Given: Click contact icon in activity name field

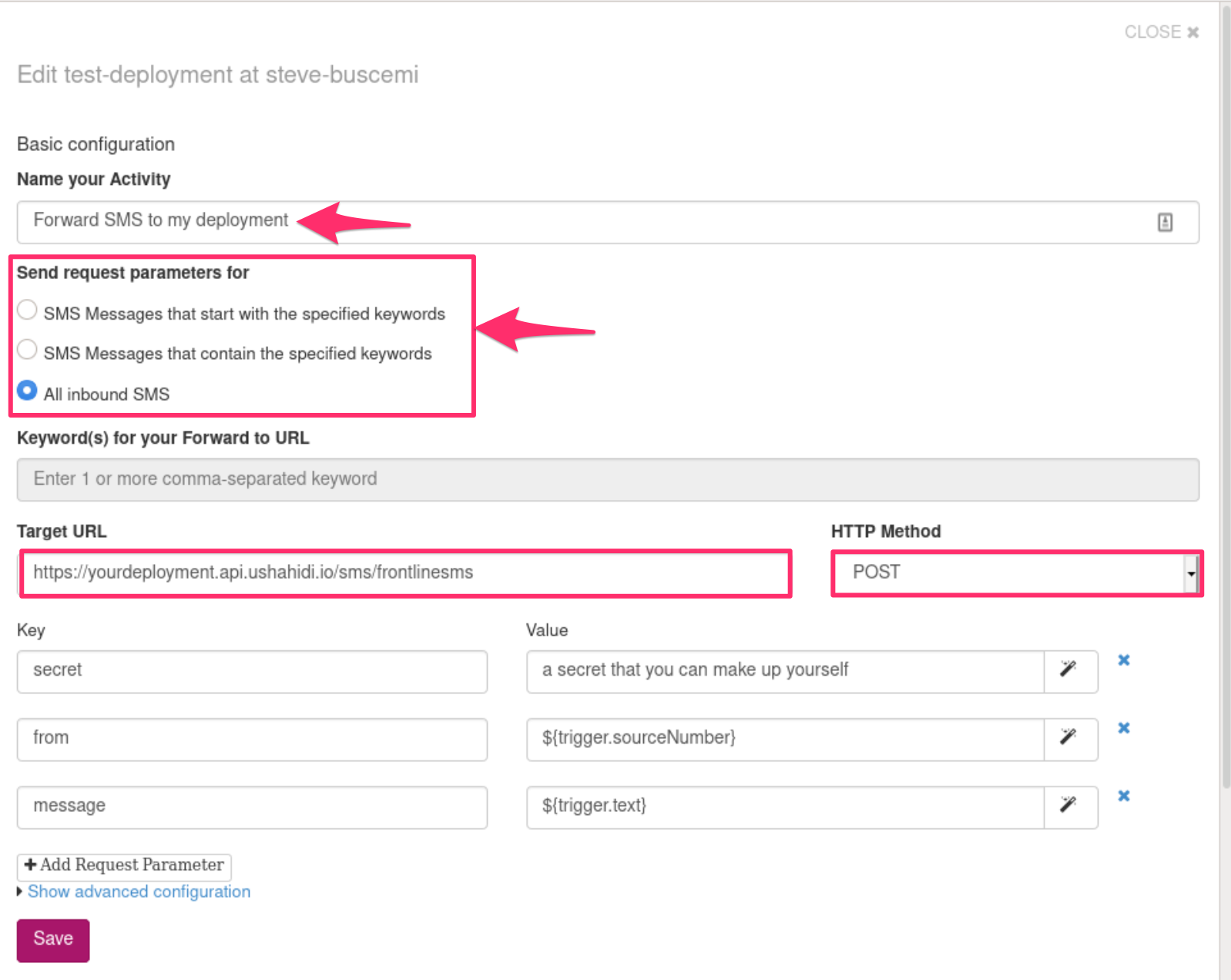Looking at the screenshot, I should [x=1165, y=223].
